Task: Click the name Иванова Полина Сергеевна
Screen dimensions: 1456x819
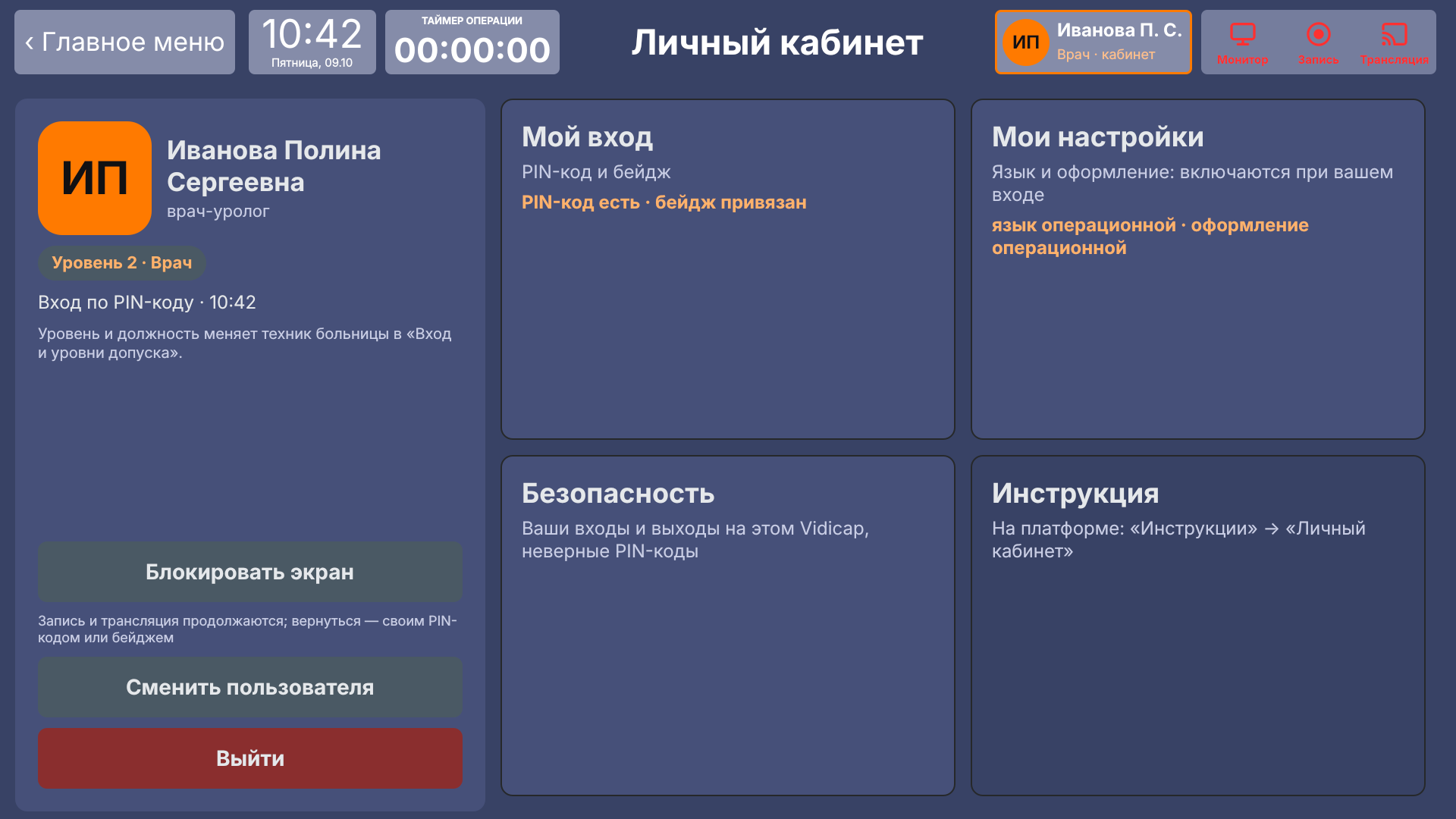Action: point(274,166)
